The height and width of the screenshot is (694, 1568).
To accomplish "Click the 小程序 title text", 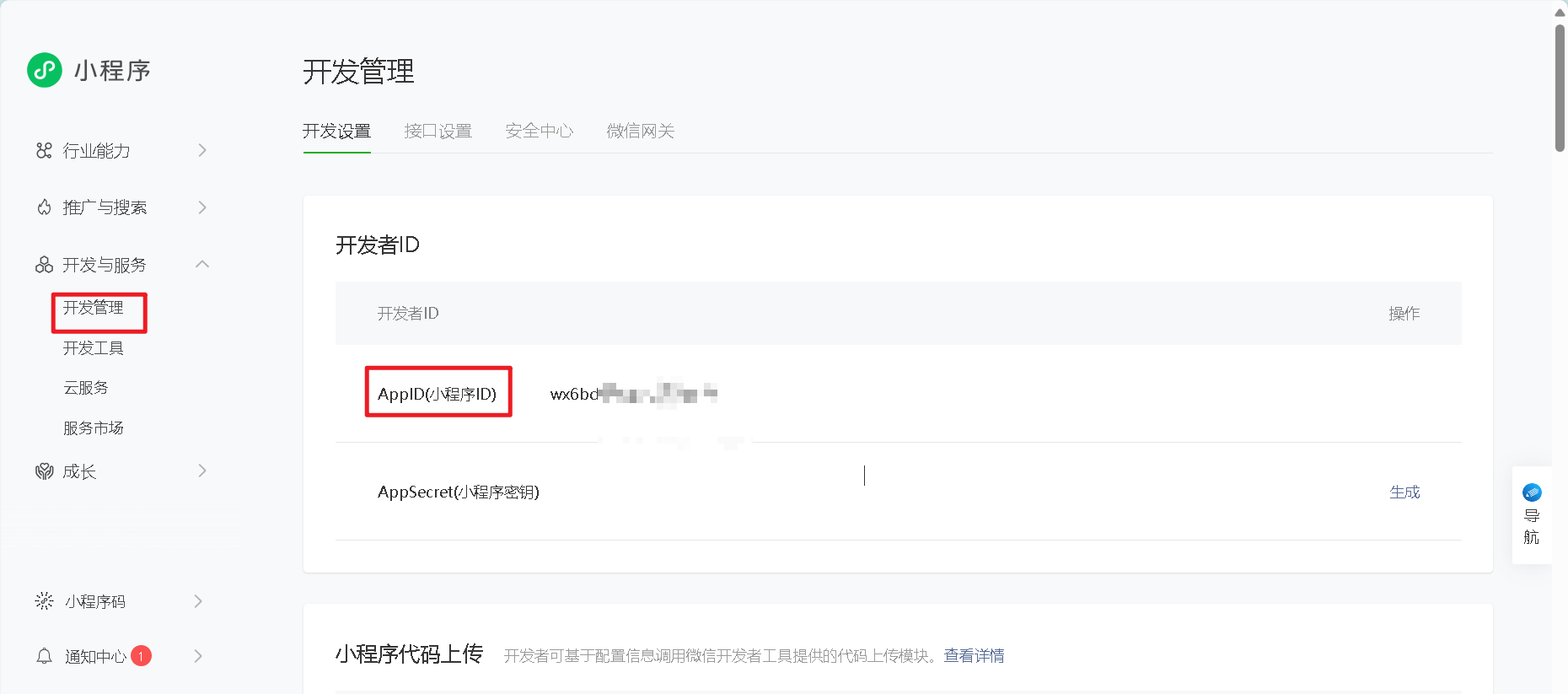I will coord(112,71).
